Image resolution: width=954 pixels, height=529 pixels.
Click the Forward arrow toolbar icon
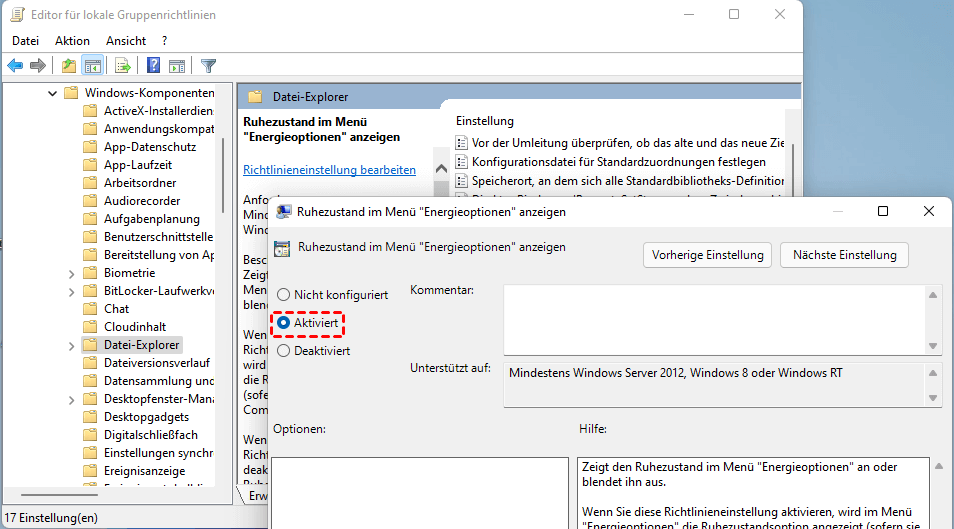coord(38,65)
